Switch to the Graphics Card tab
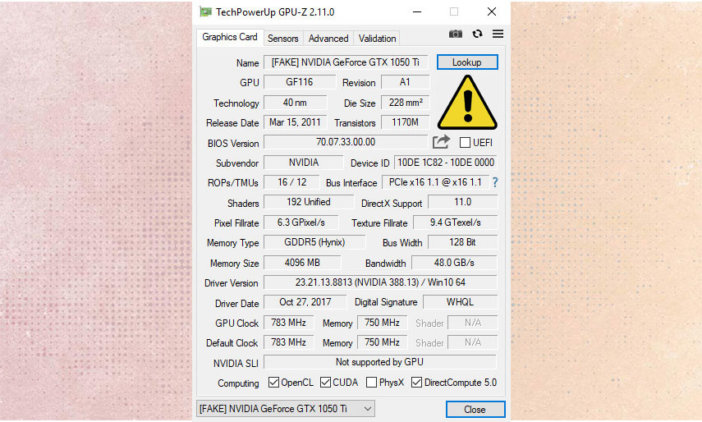This screenshot has width=702, height=422. click(x=230, y=37)
